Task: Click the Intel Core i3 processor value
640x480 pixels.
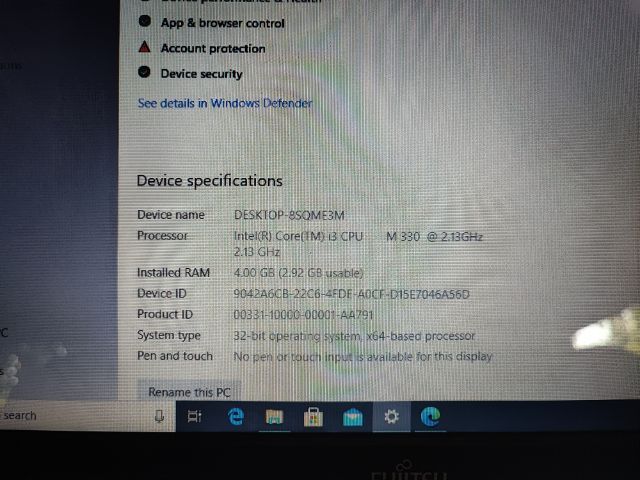Action: [x=358, y=244]
